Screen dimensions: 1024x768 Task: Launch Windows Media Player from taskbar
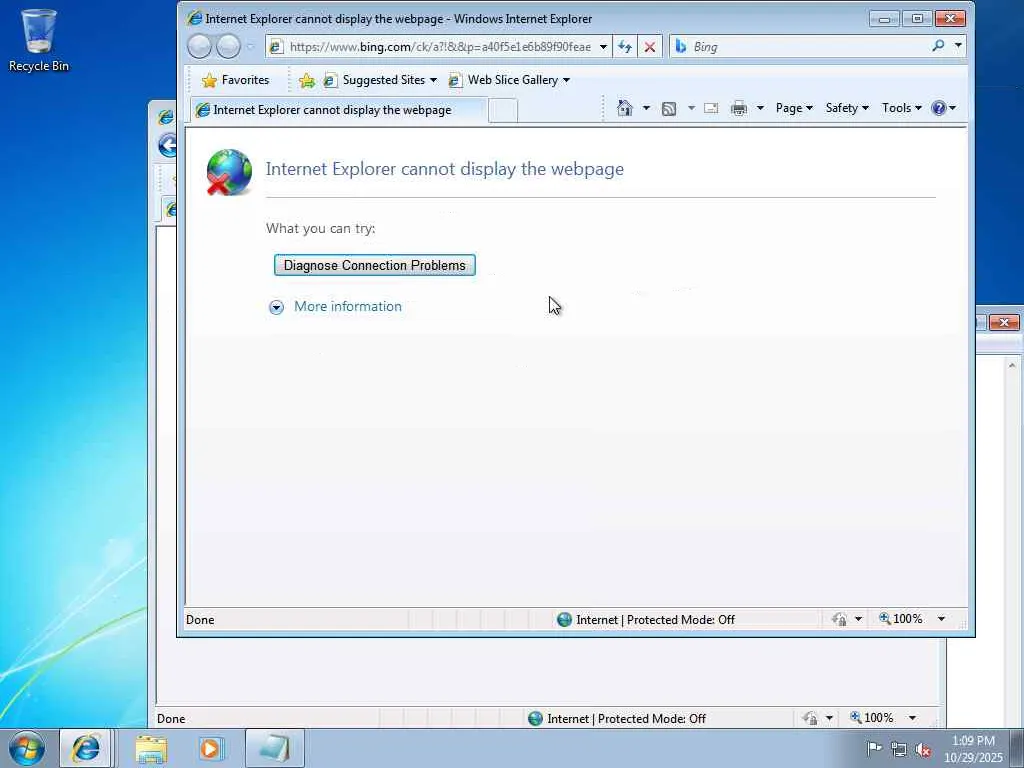pos(210,748)
